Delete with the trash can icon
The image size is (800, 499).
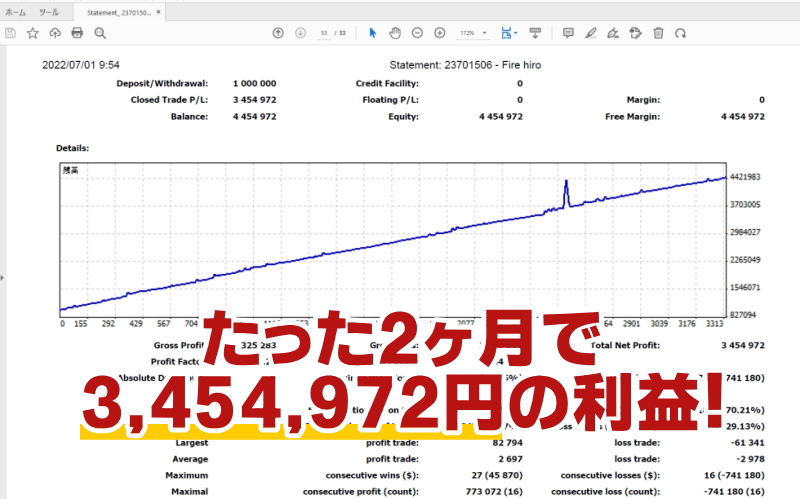click(658, 33)
